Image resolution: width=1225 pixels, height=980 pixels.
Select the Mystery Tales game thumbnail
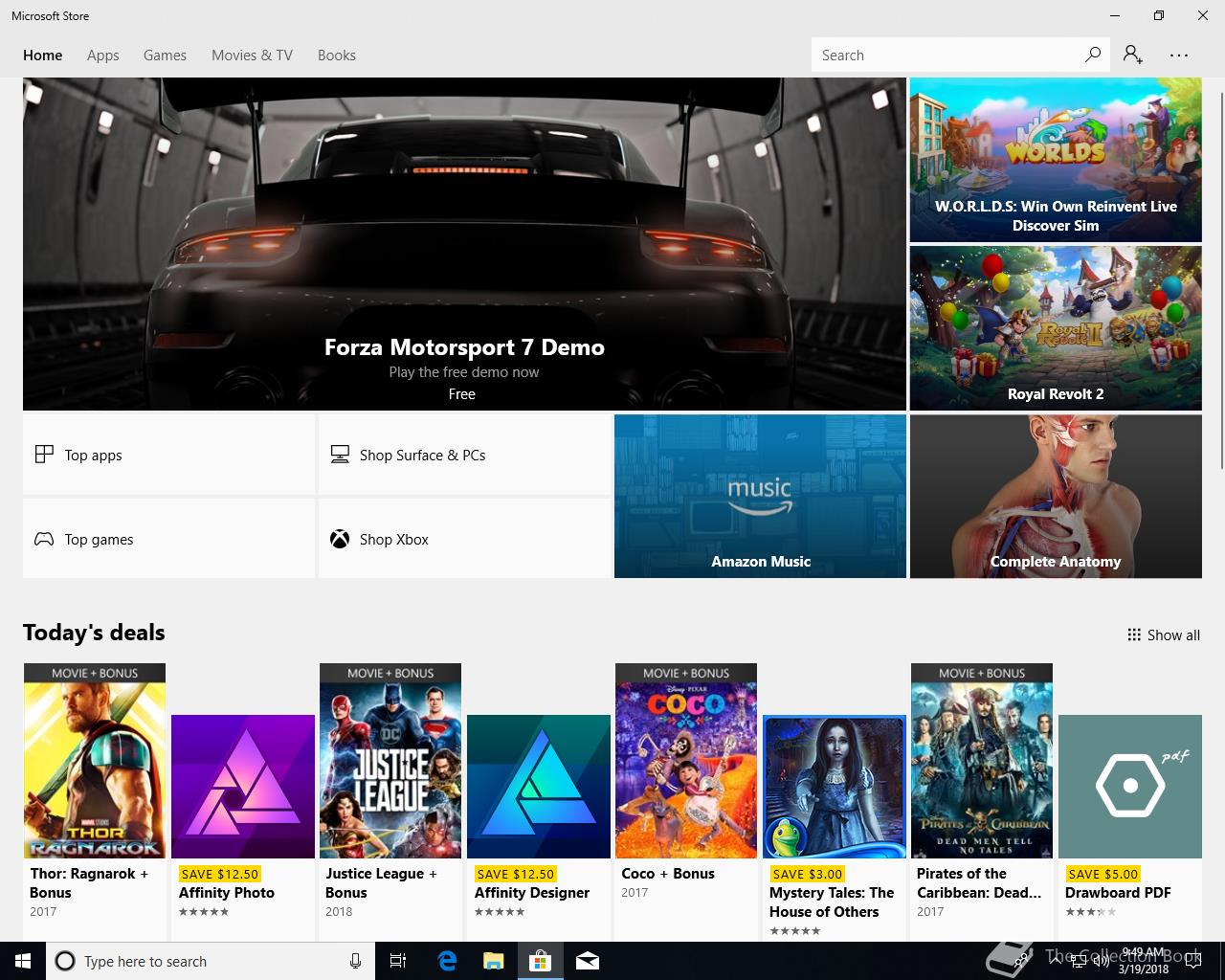coord(835,787)
